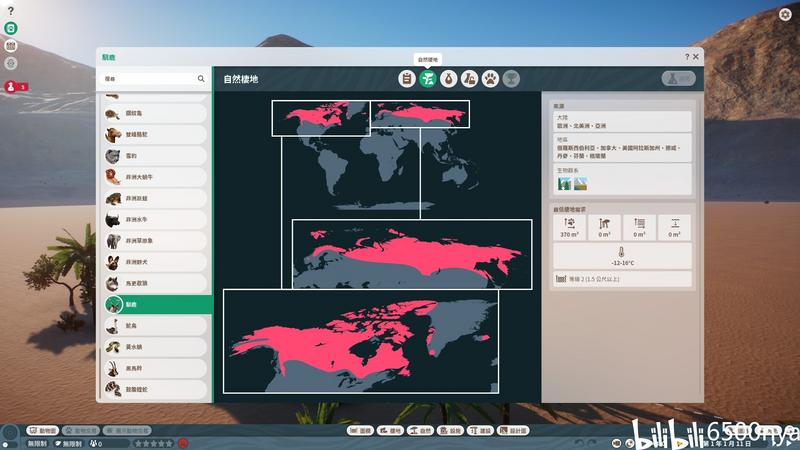Click the temperature range thermometer tile

click(x=622, y=256)
